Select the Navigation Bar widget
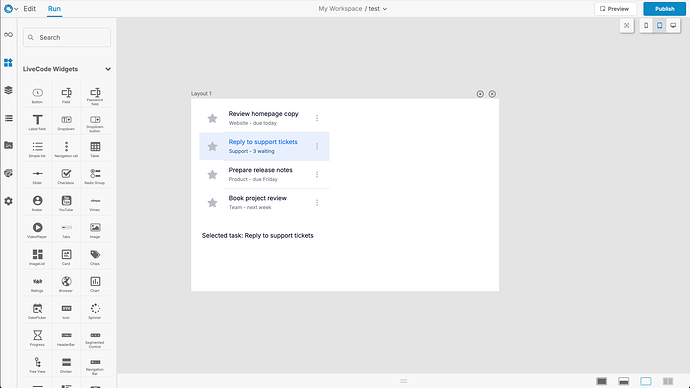This screenshot has height=388, width=690. 95,365
